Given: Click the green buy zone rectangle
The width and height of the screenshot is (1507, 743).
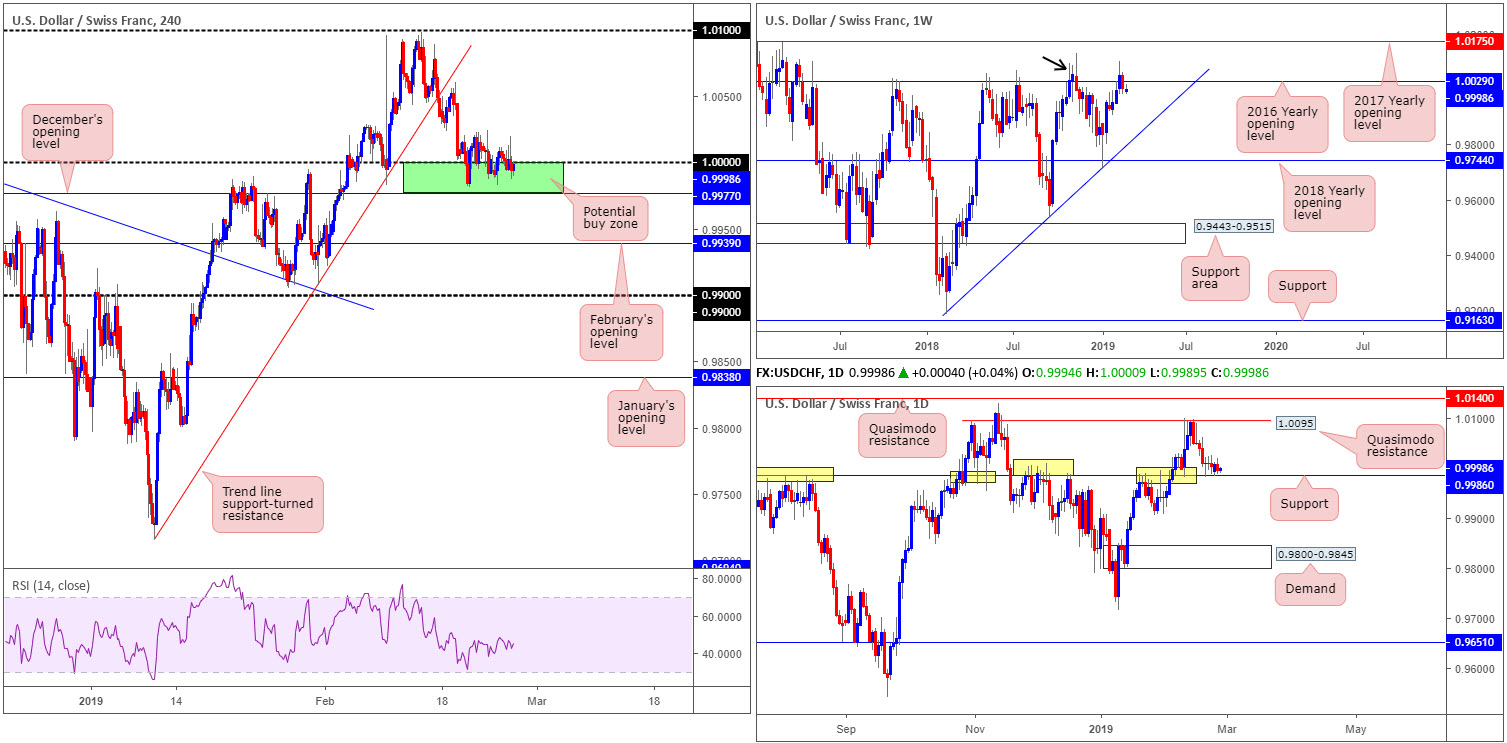Looking at the screenshot, I should coord(483,177).
